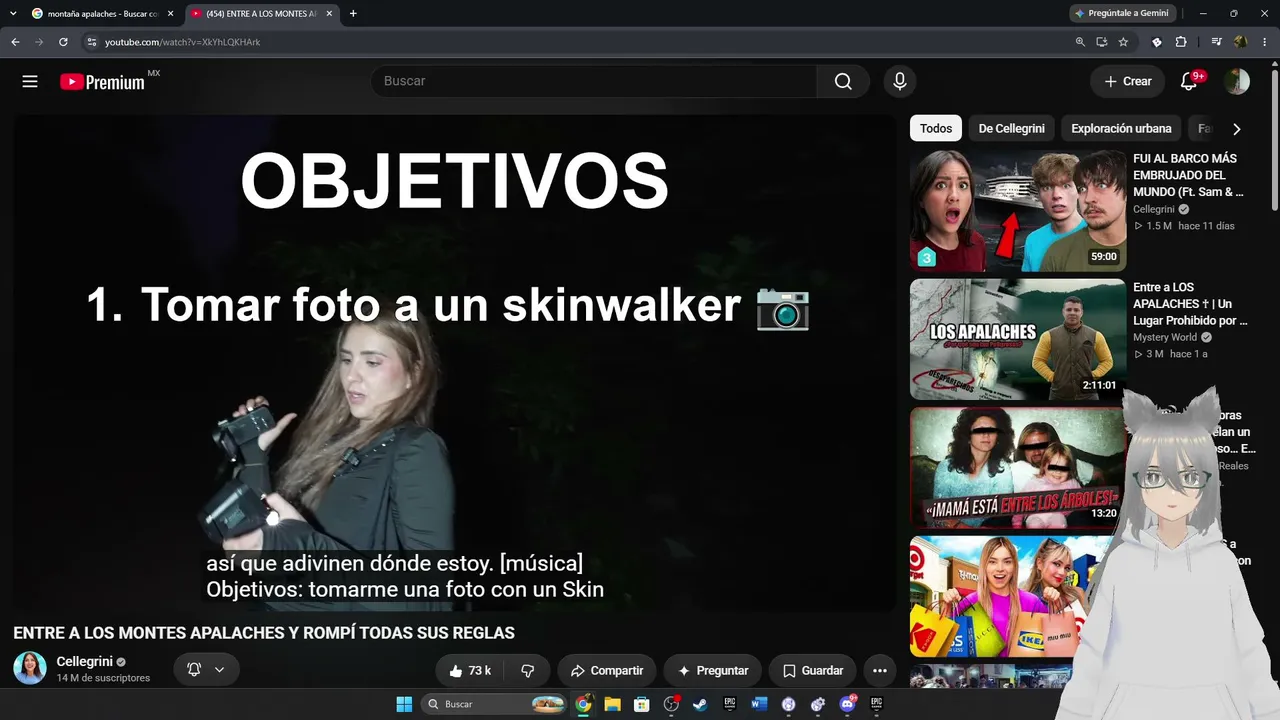
Task: Open OBS Studio from the taskbar
Action: (x=671, y=704)
